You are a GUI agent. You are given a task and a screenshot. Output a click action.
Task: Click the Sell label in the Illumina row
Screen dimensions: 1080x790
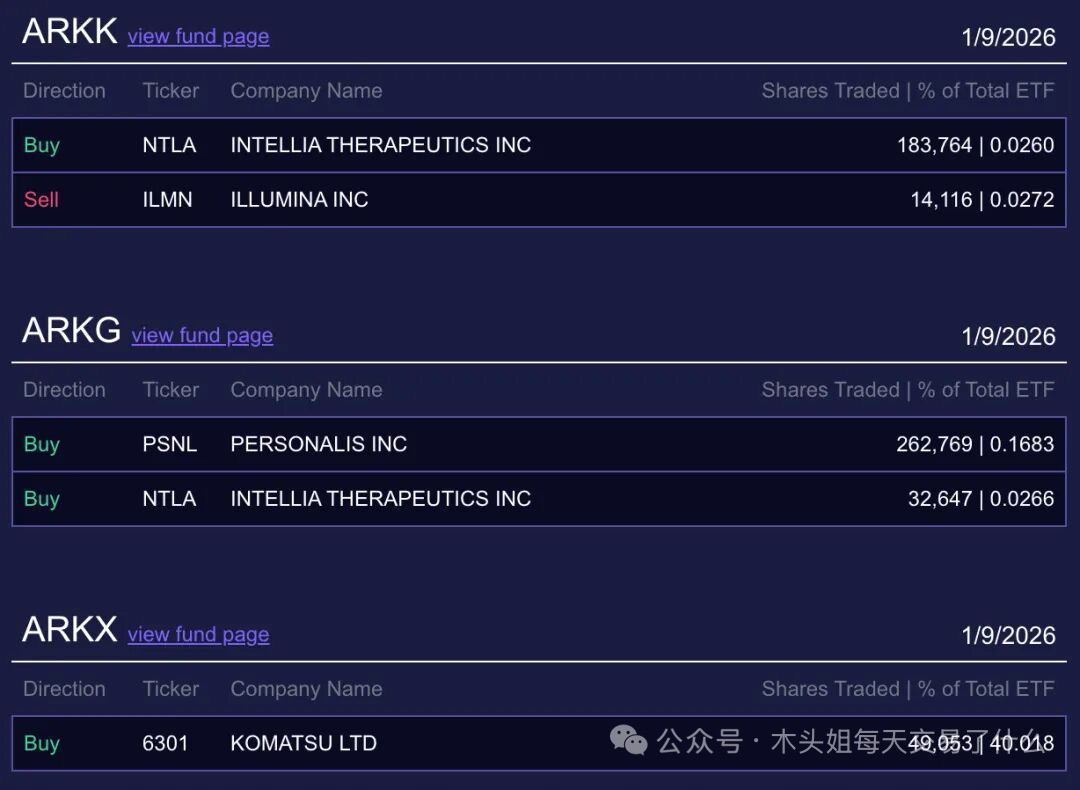point(41,199)
